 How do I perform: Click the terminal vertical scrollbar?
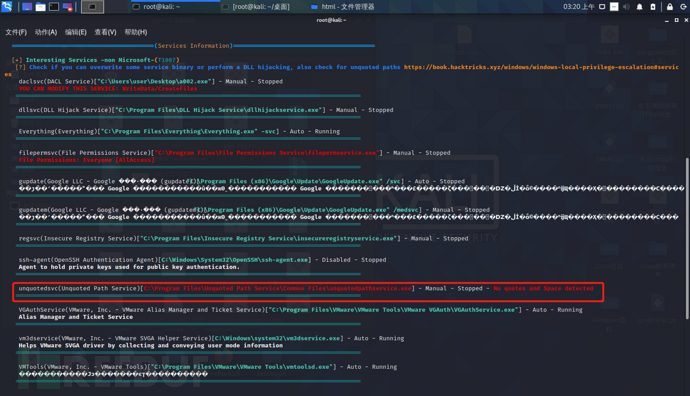687,238
